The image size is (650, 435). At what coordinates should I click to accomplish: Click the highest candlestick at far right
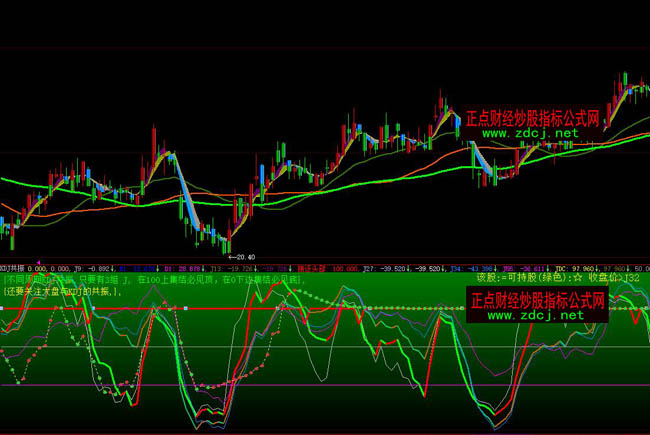624,80
